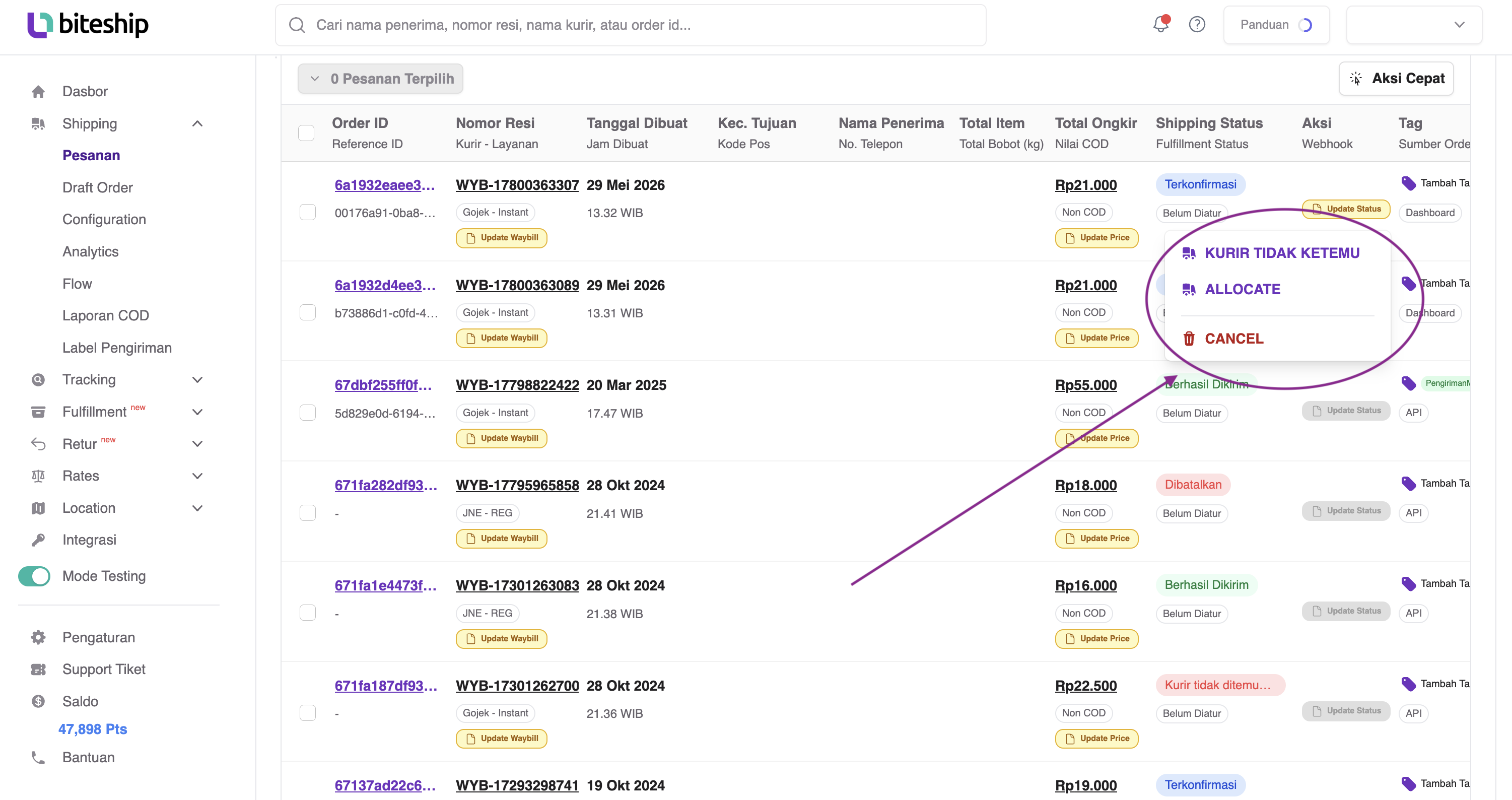The height and width of the screenshot is (800, 1512).
Task: Open waybill link WYB-17795965858
Action: point(517,486)
